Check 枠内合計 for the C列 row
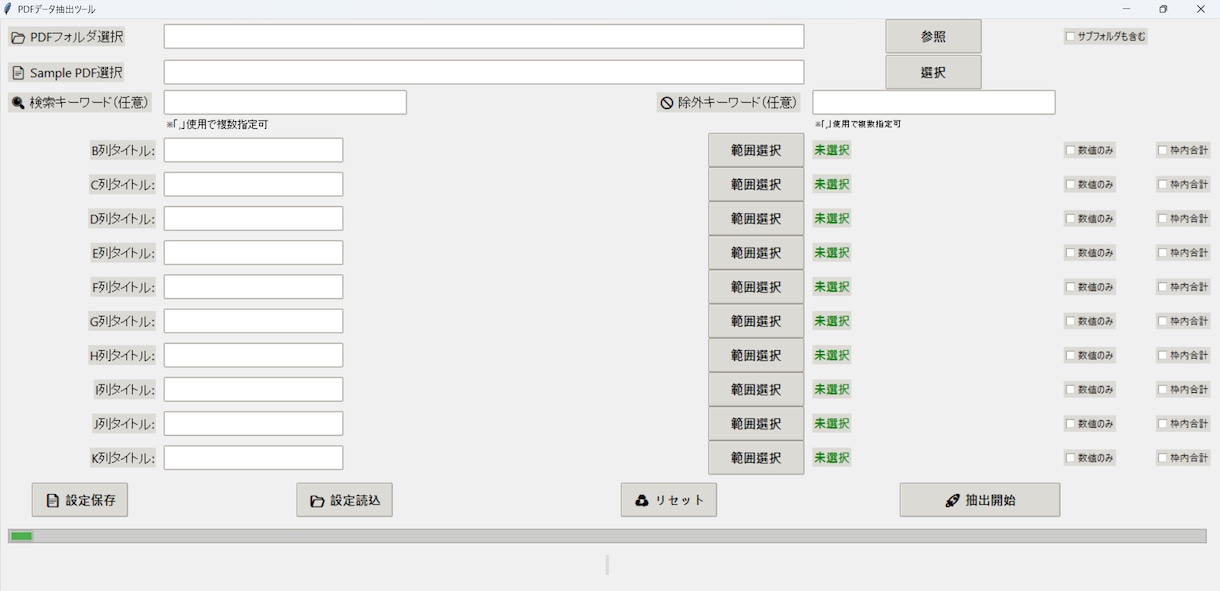 tap(1163, 184)
